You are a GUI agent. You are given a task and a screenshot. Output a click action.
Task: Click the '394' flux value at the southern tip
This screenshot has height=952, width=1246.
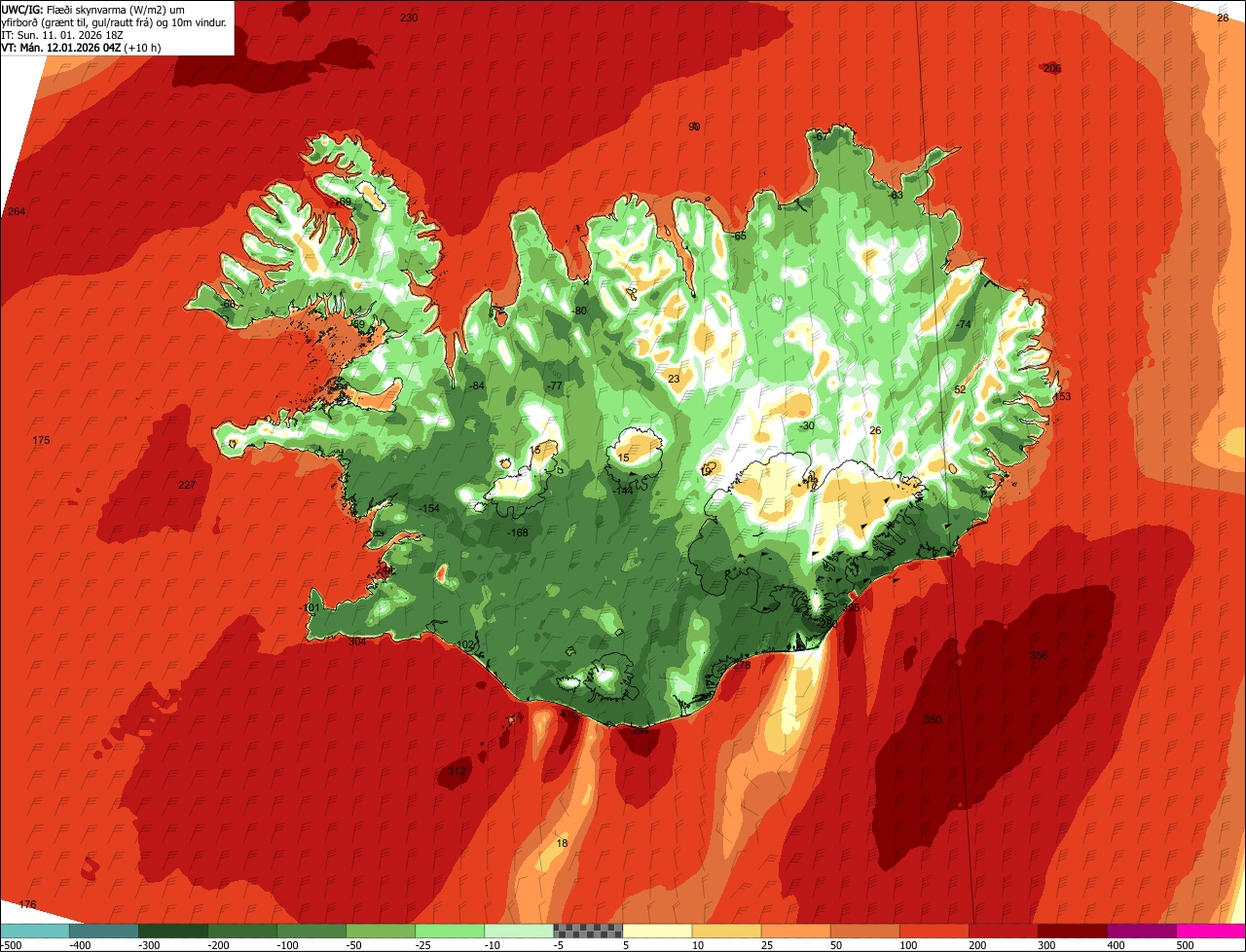[641, 728]
